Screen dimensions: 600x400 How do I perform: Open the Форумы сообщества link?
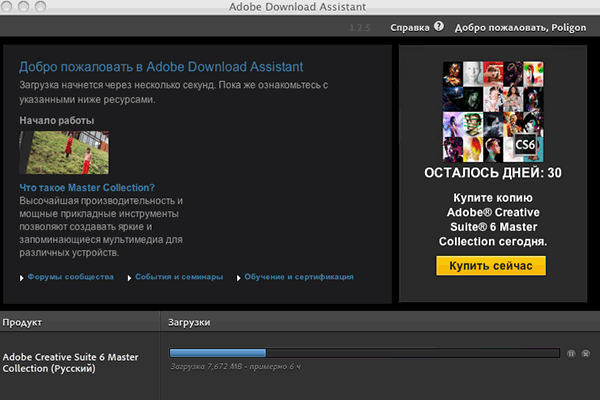pos(68,276)
